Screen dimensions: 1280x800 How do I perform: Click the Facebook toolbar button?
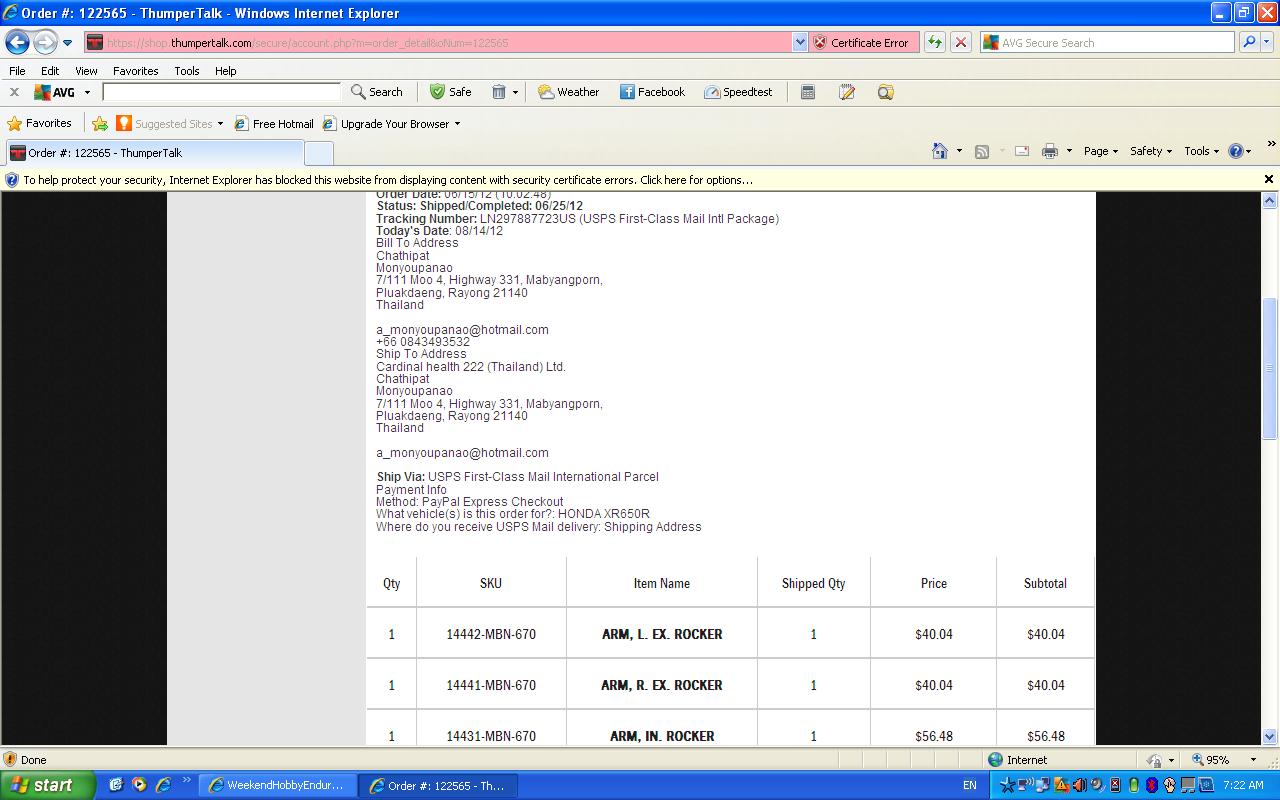652,92
